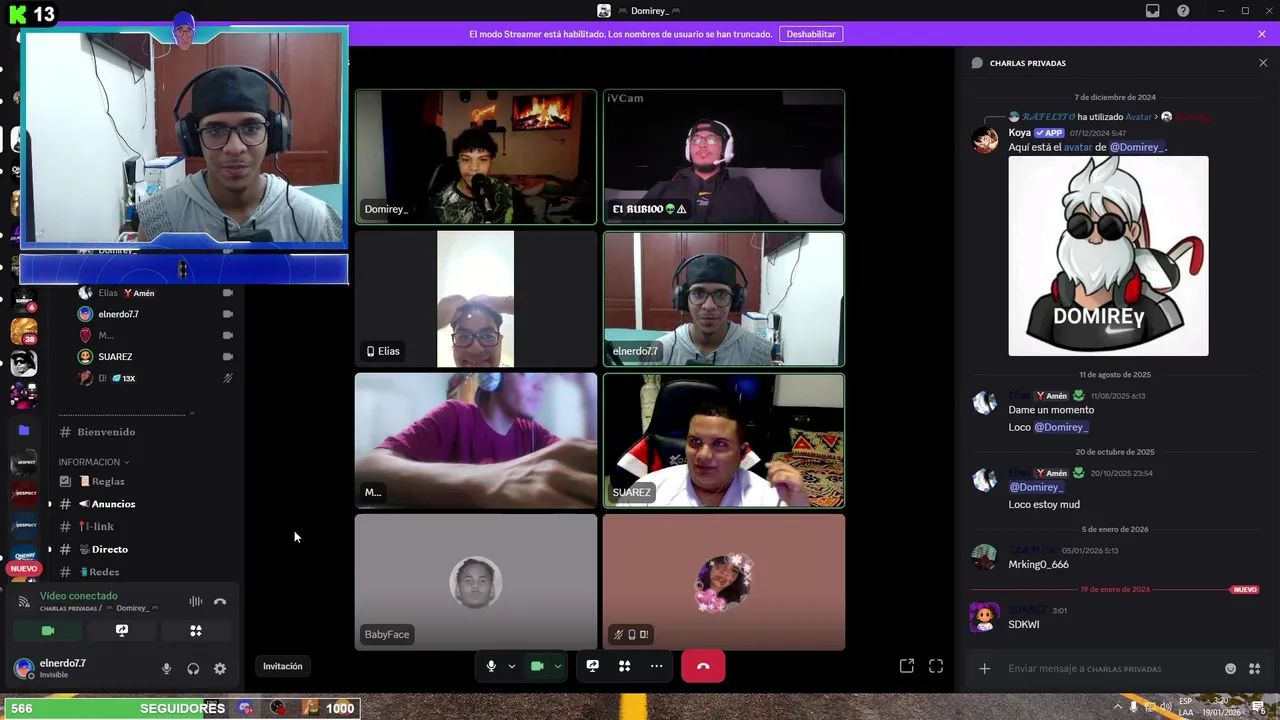Screen dimensions: 1280x720
Task: Turn off camera in call controls bar
Action: pyautogui.click(x=537, y=666)
